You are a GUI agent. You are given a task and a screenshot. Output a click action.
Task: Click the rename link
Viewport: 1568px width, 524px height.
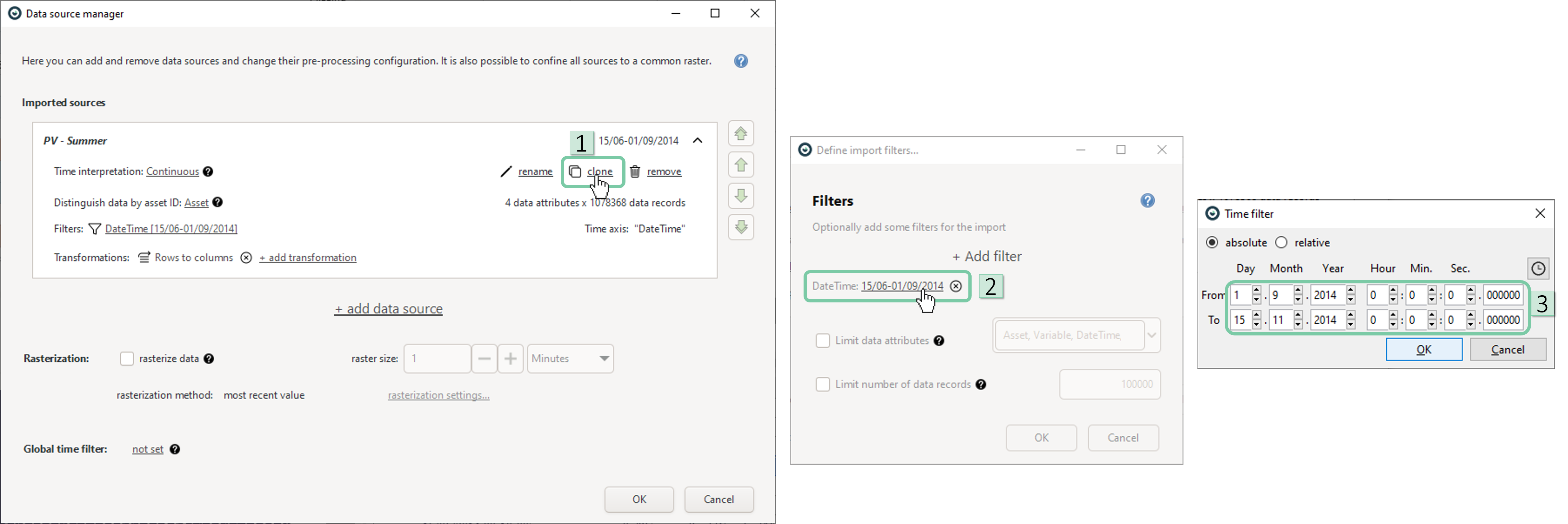pyautogui.click(x=535, y=172)
